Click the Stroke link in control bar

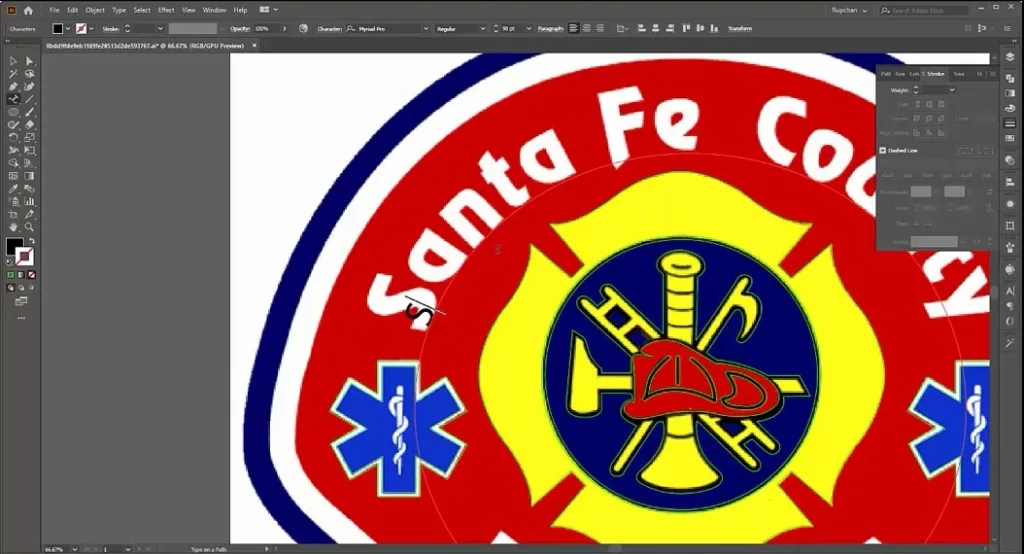tap(110, 29)
